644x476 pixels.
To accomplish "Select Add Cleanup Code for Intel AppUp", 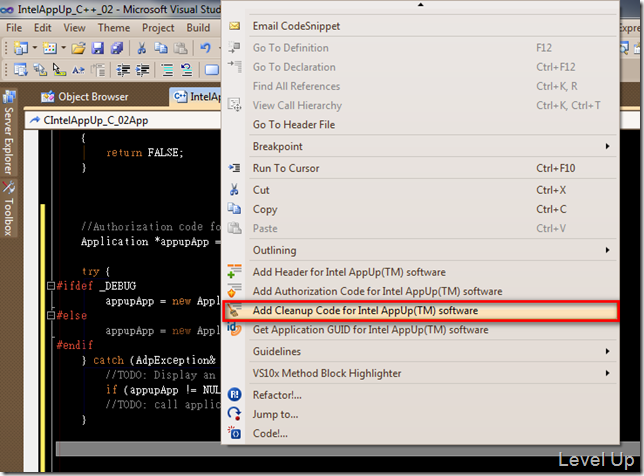I will (420, 310).
